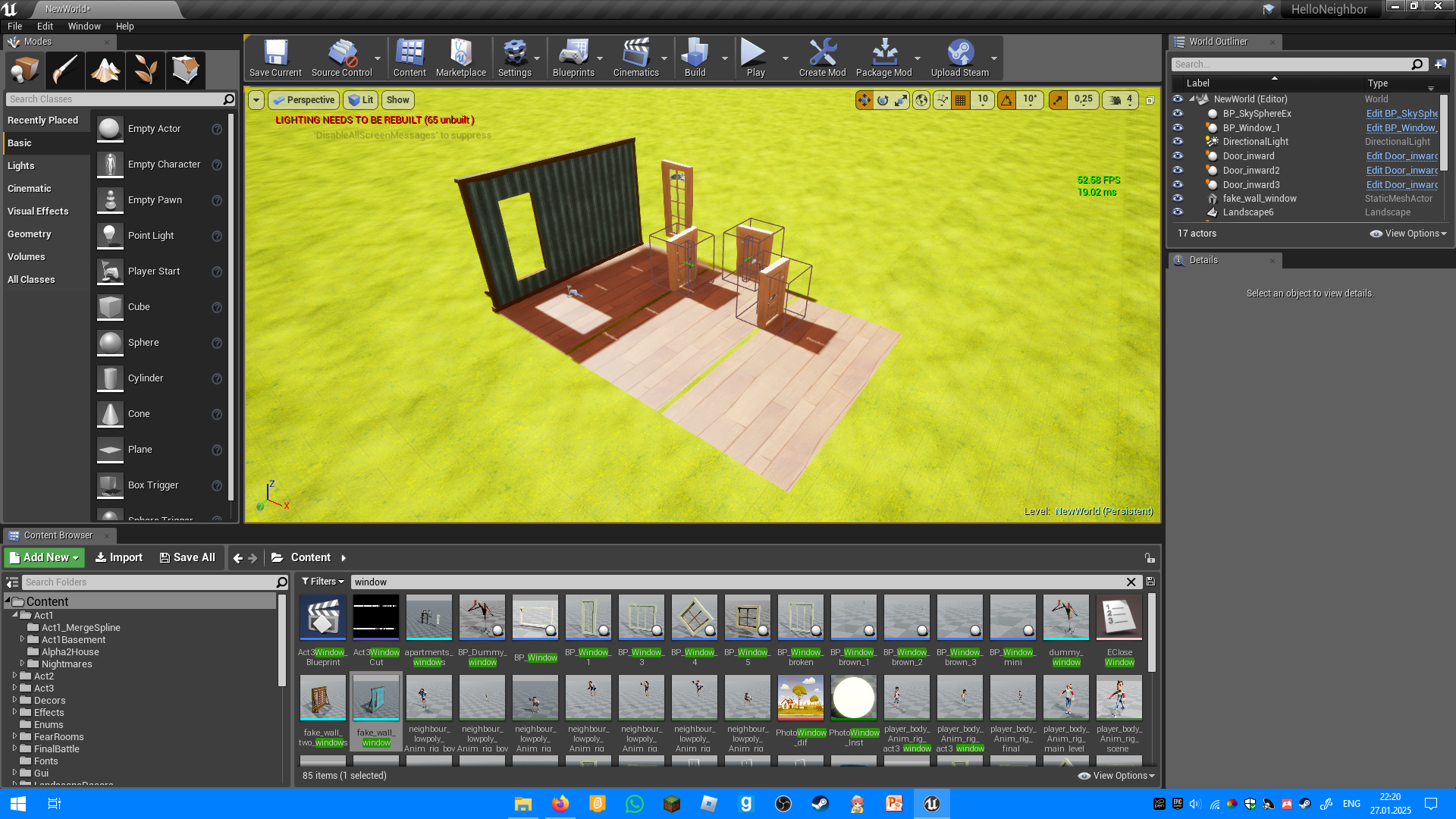
Task: Clear the window search text
Action: click(x=1131, y=582)
